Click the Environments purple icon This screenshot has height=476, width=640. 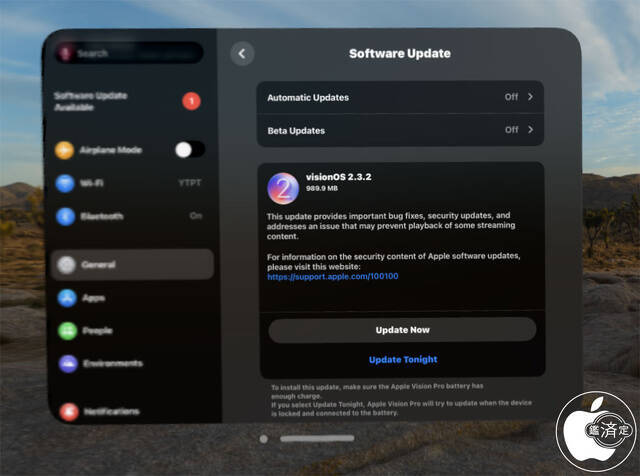[x=68, y=363]
